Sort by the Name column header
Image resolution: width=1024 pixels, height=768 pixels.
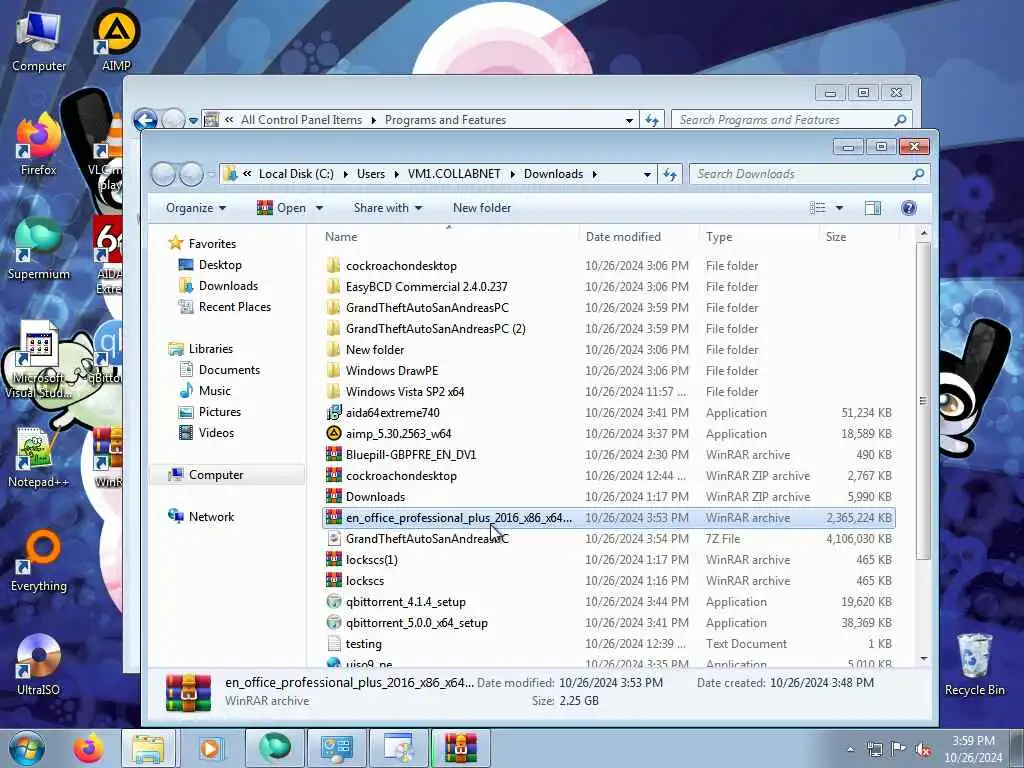coord(448,236)
